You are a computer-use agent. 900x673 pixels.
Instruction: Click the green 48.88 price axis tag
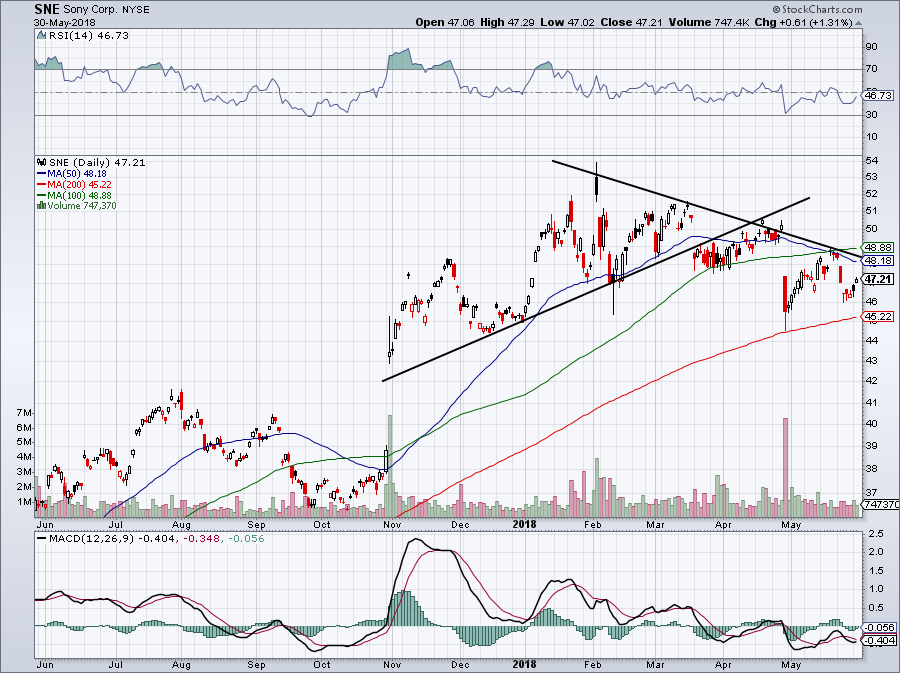878,247
